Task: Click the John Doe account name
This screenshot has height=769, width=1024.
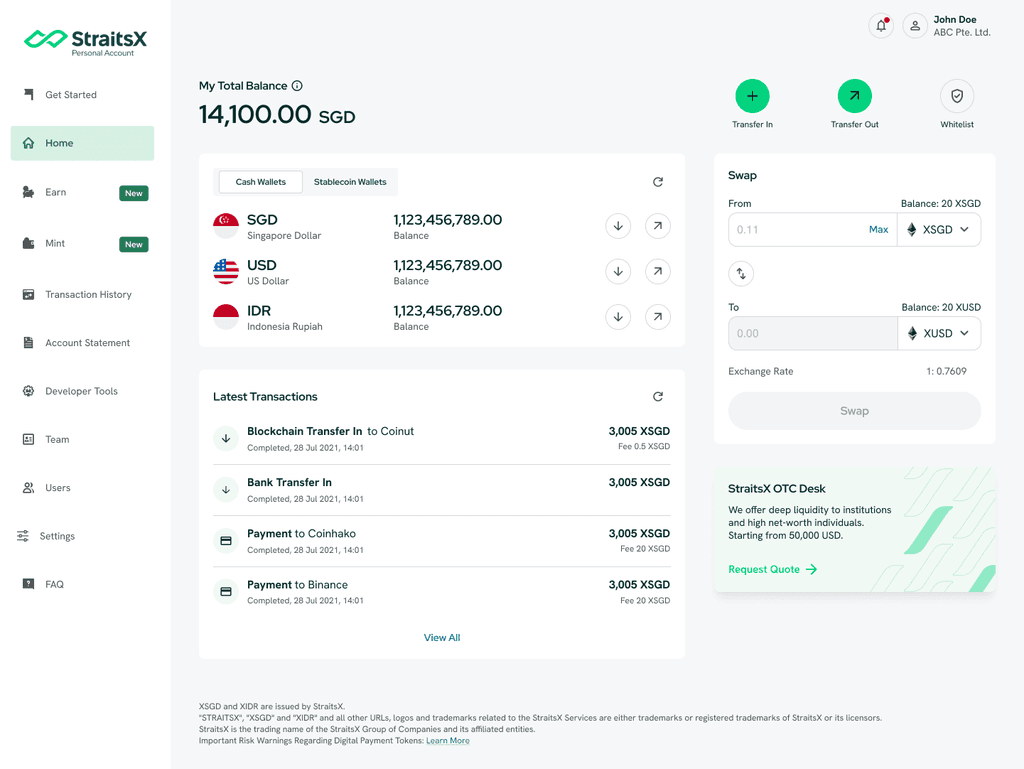Action: (955, 20)
